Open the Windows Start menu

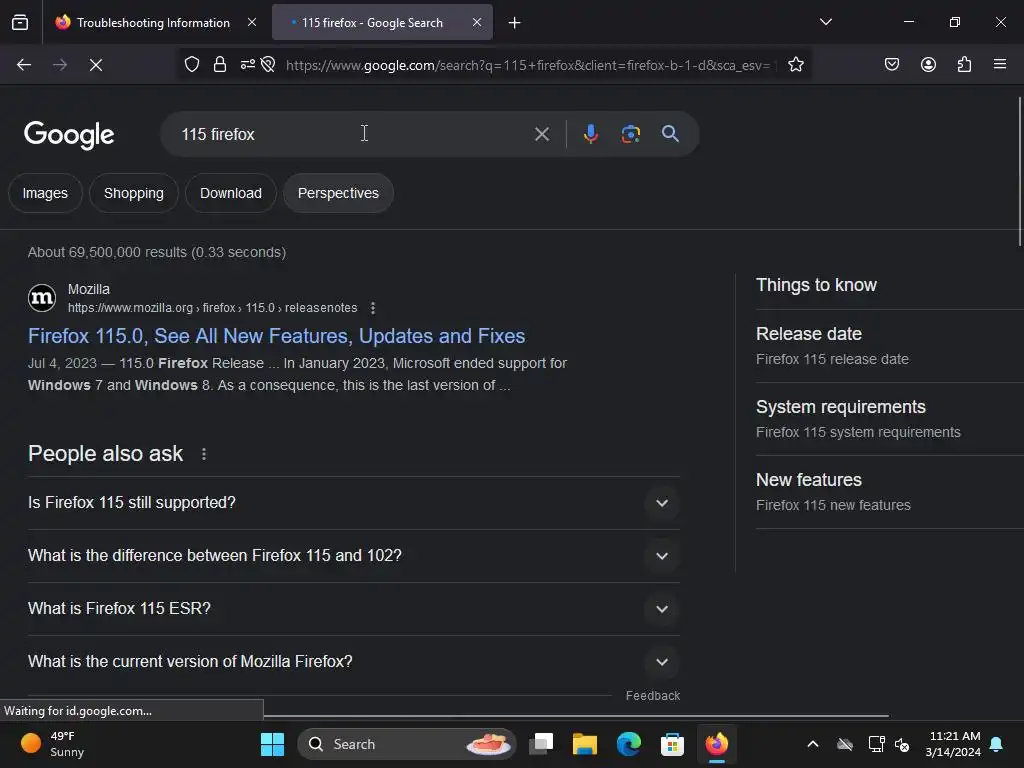pos(272,744)
